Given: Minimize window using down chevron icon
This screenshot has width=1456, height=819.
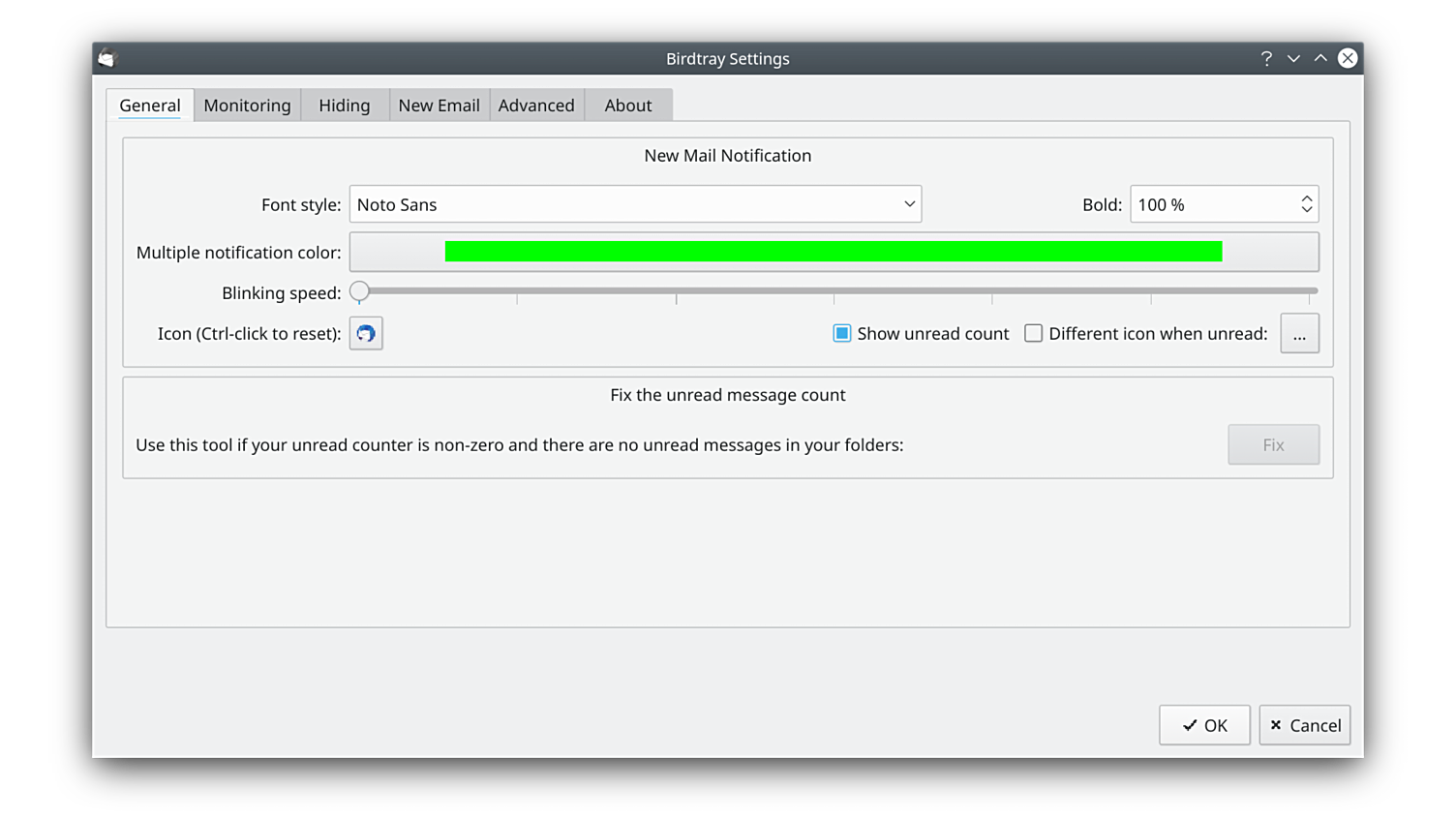Looking at the screenshot, I should click(x=1293, y=58).
